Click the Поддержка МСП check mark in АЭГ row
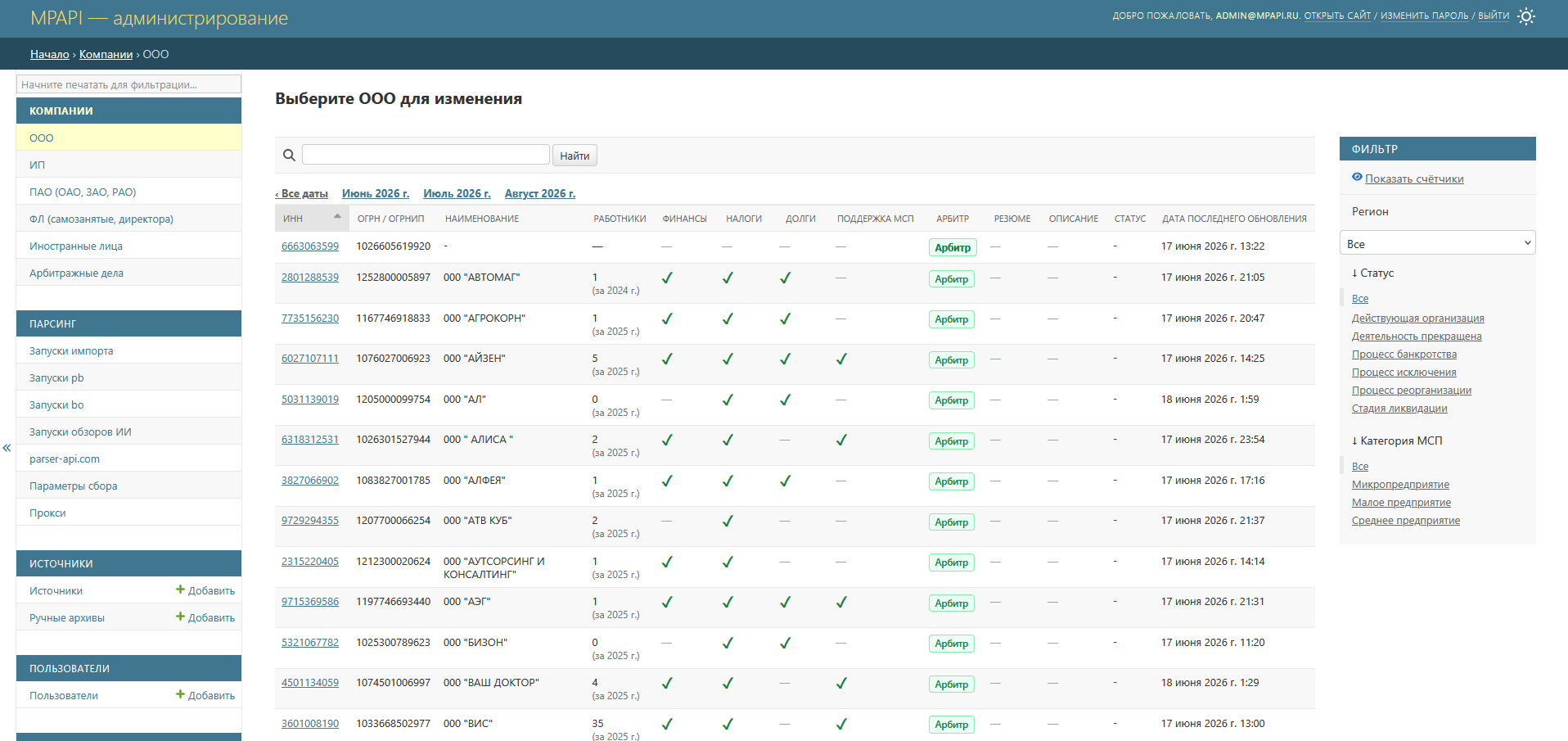Screen dimensions: 1568x741 [x=841, y=602]
